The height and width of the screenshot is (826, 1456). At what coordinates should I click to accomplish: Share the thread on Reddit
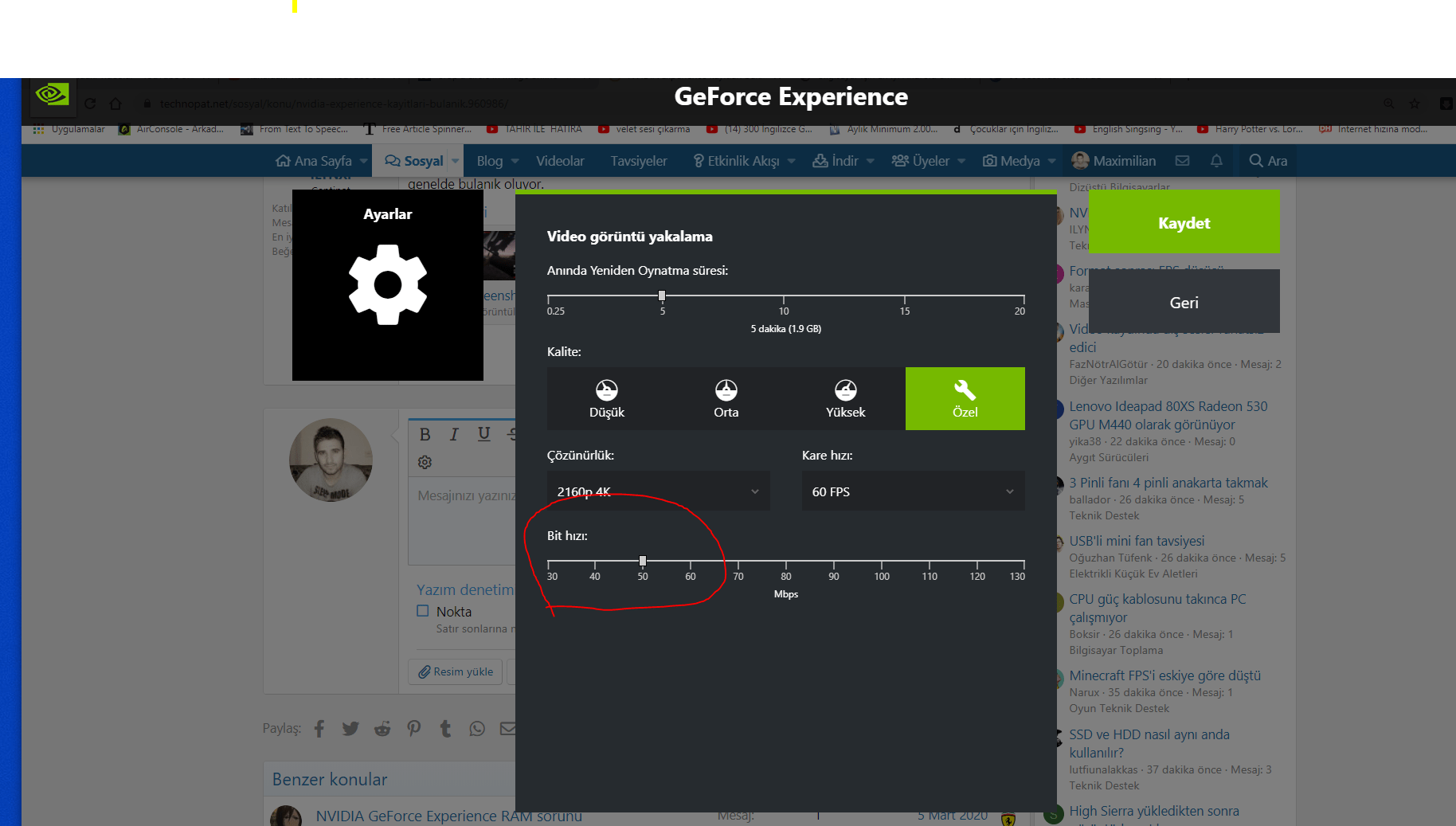tap(382, 729)
